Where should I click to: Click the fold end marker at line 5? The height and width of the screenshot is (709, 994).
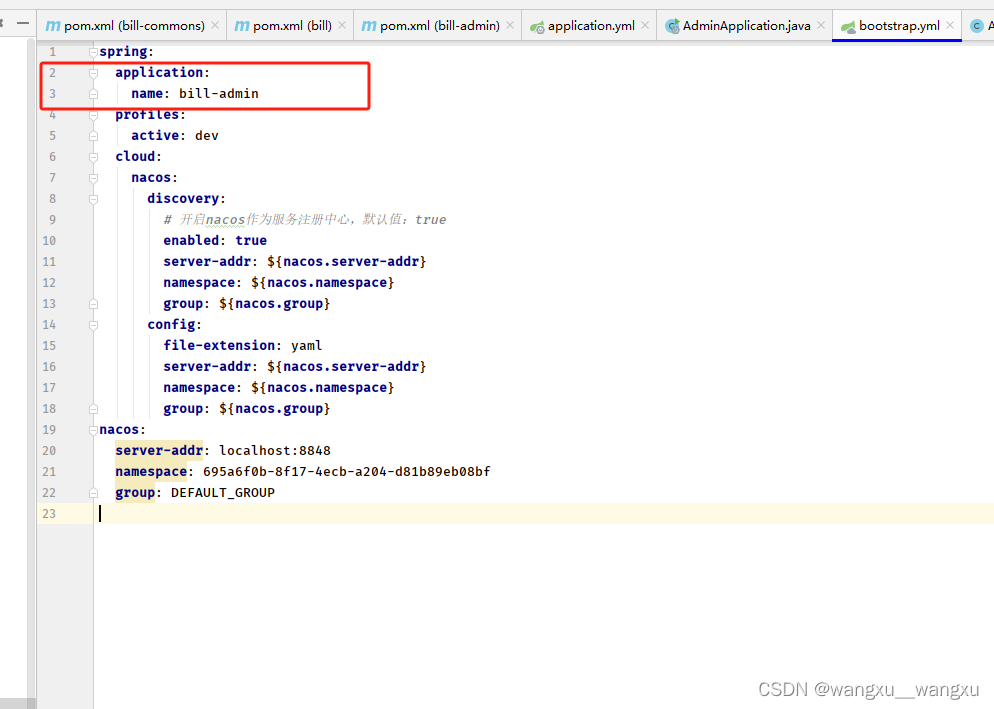[93, 136]
